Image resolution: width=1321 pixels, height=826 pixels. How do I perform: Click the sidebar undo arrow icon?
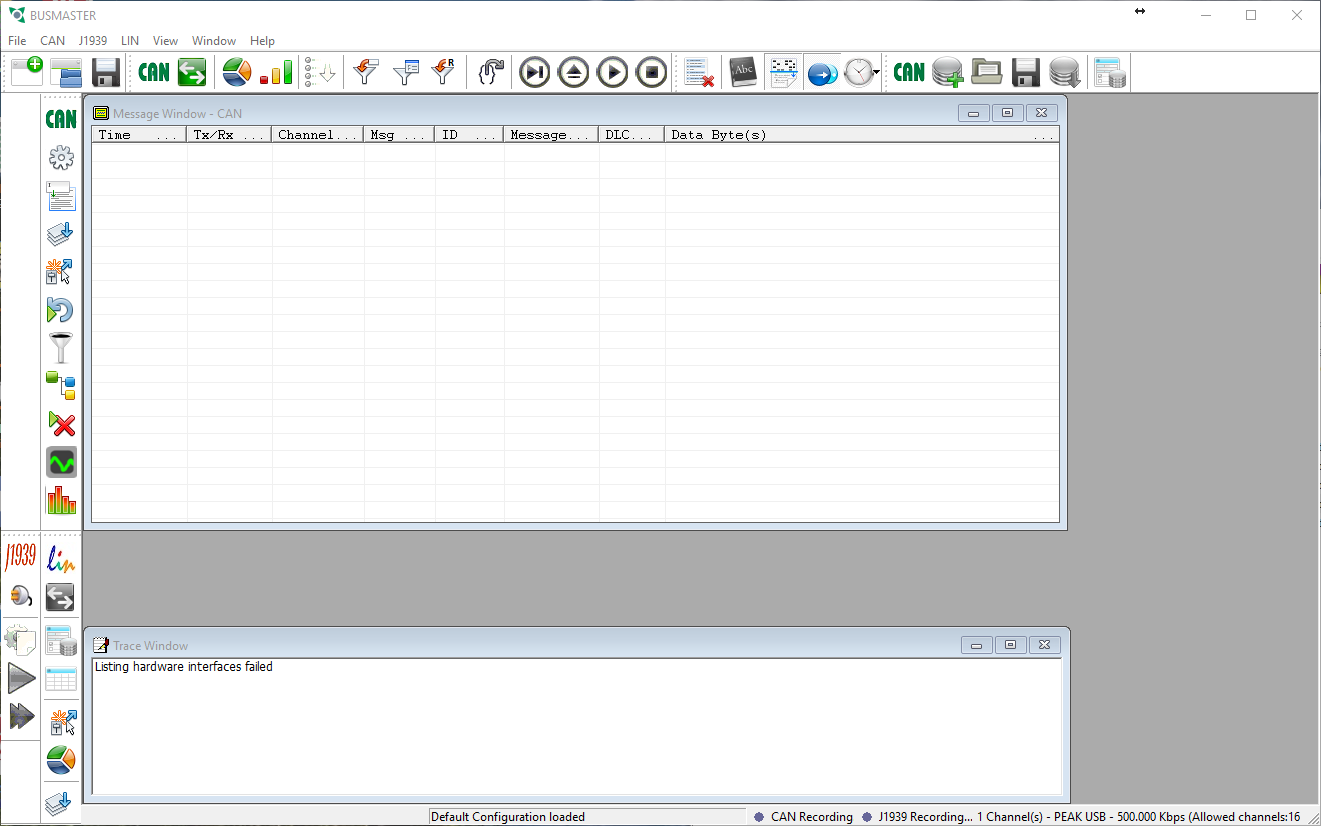click(x=61, y=310)
